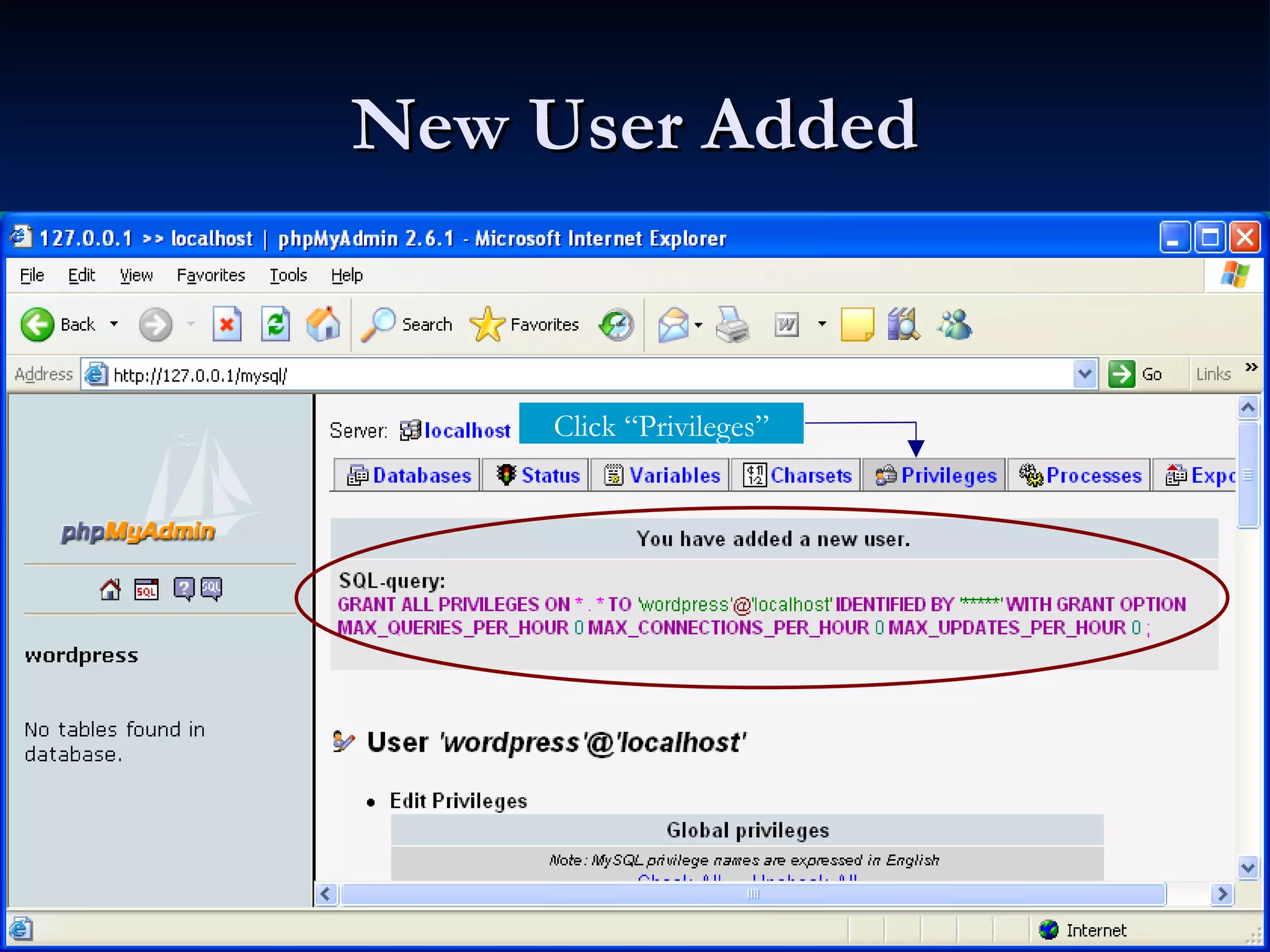Open the Help menu

[347, 275]
